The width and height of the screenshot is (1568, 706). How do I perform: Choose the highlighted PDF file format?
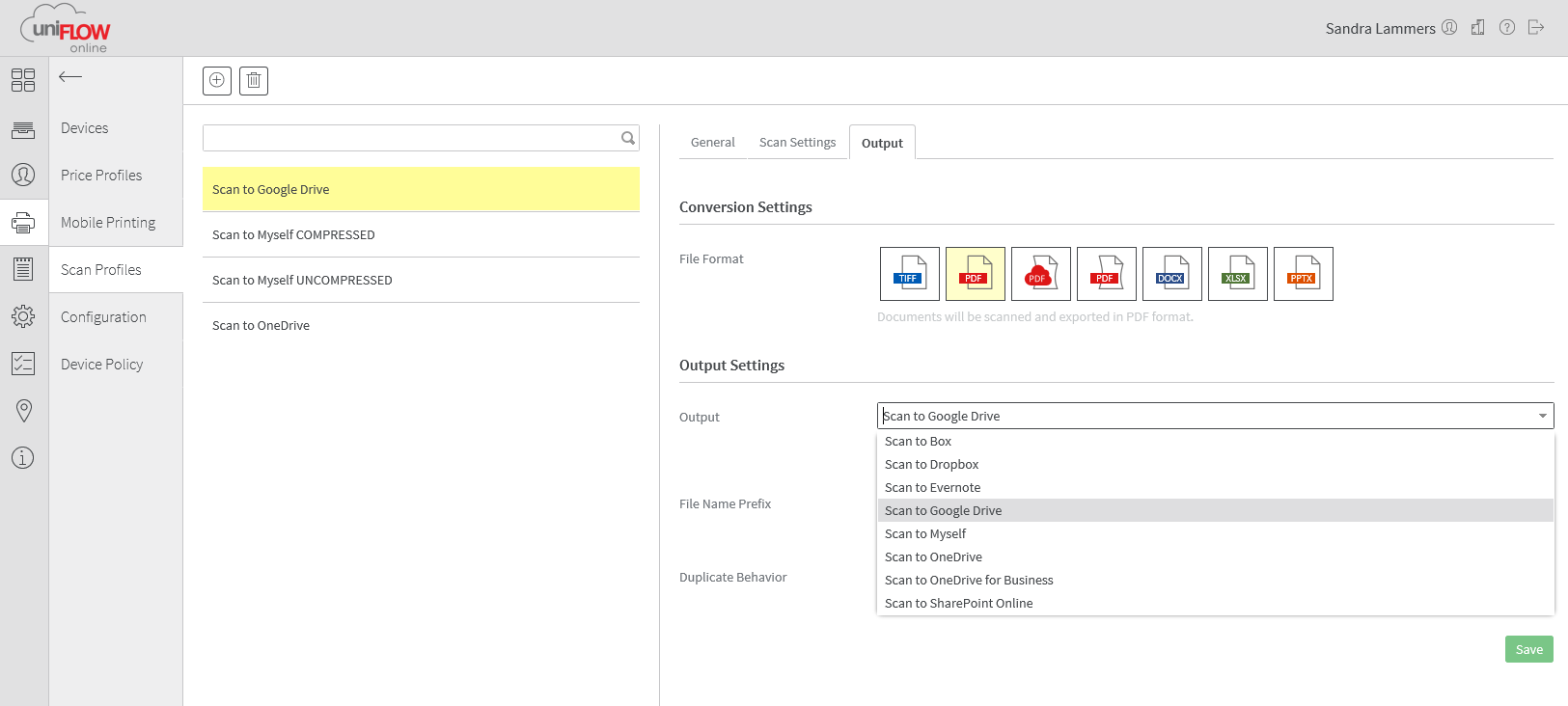976,274
